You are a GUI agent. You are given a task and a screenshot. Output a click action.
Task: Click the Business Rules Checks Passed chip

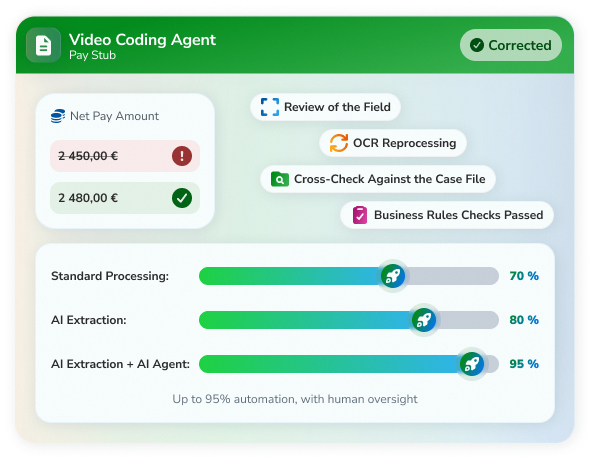pyautogui.click(x=447, y=215)
